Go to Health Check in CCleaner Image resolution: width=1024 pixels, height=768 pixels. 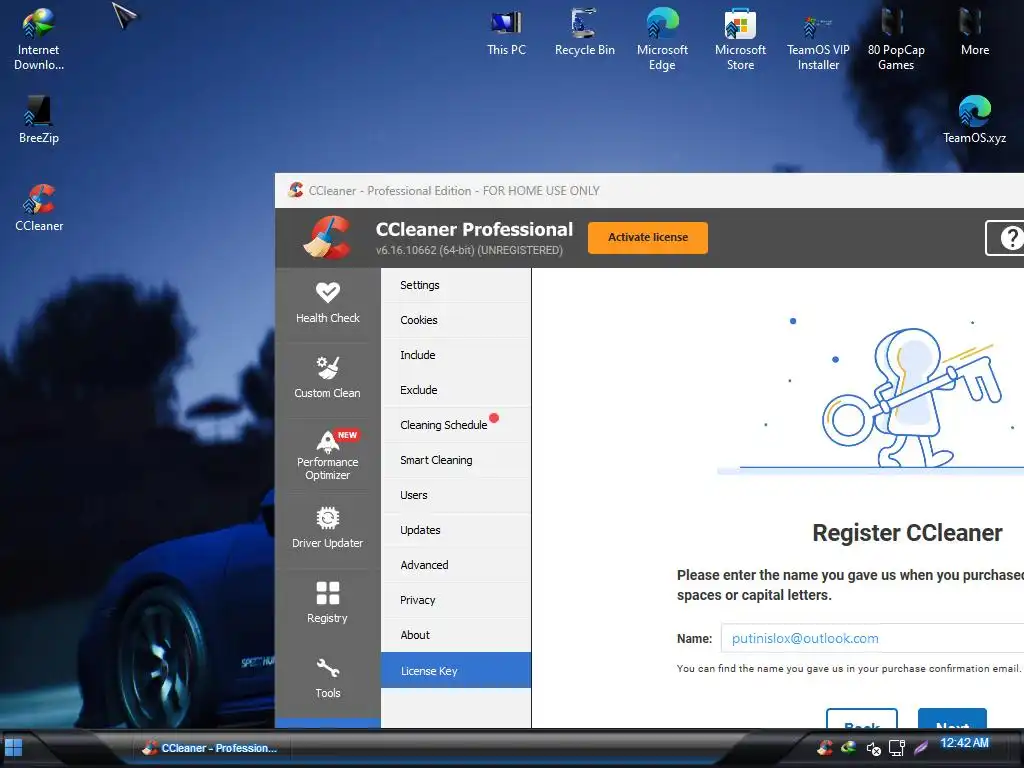coord(327,304)
